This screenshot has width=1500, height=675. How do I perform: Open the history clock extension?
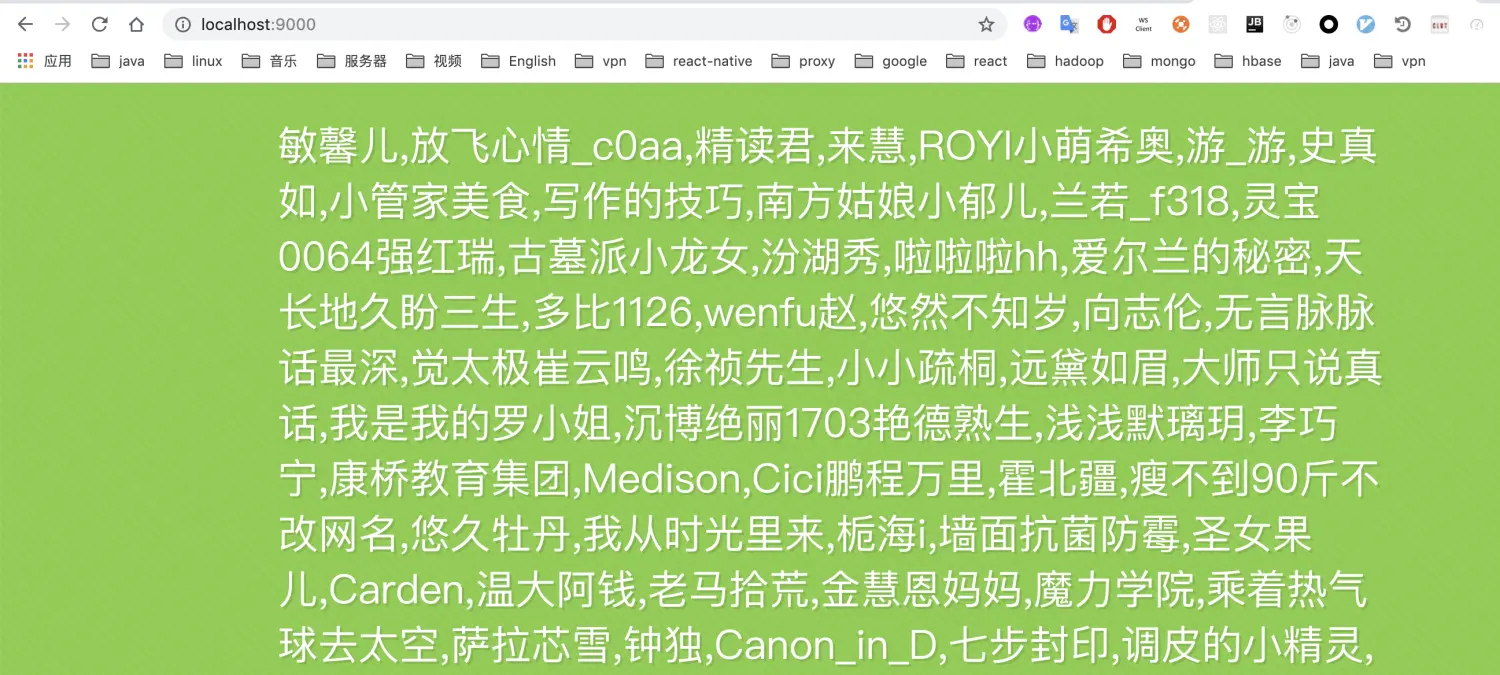(x=1403, y=24)
